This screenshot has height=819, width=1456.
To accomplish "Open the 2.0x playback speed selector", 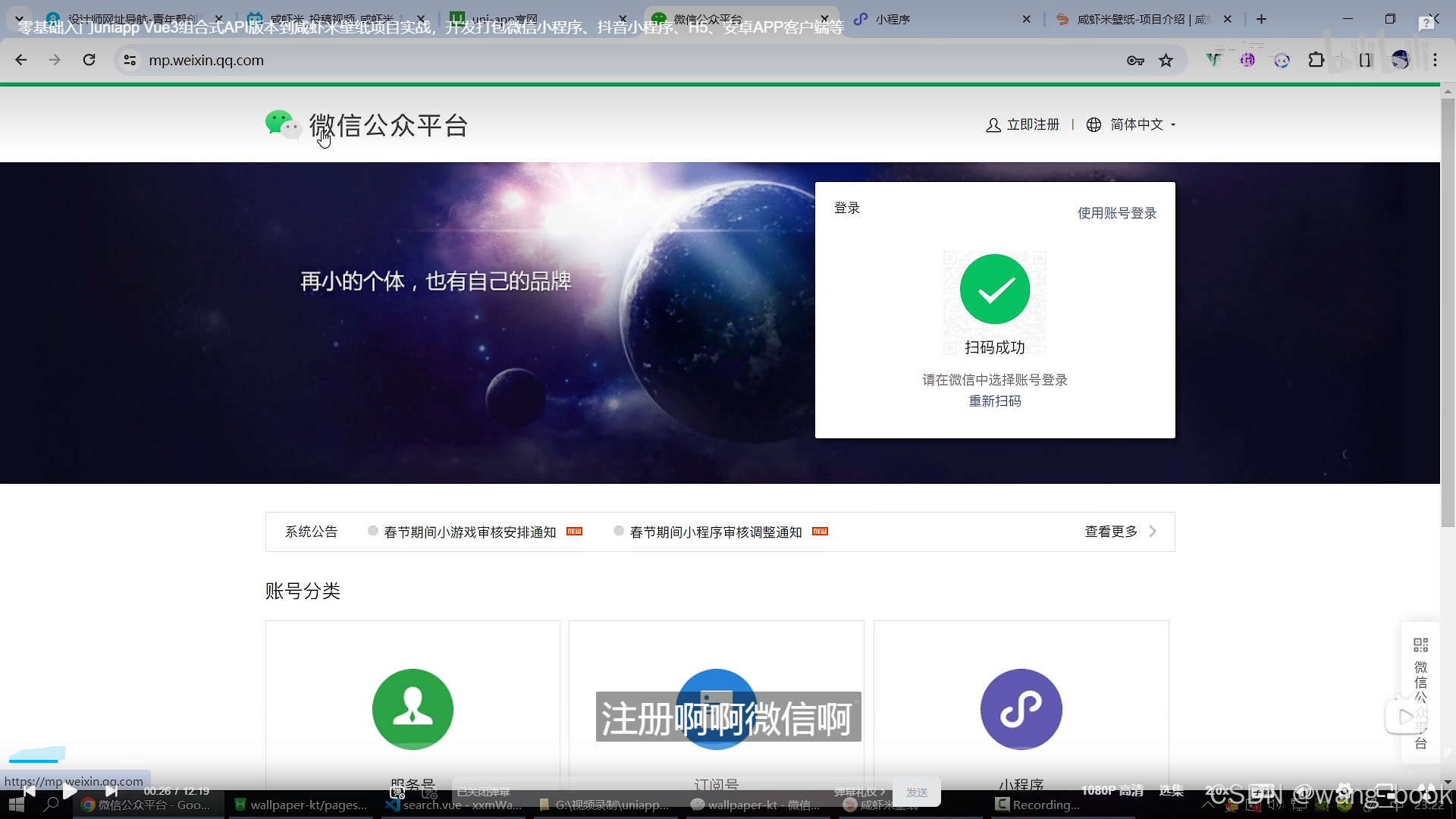I will click(1218, 791).
